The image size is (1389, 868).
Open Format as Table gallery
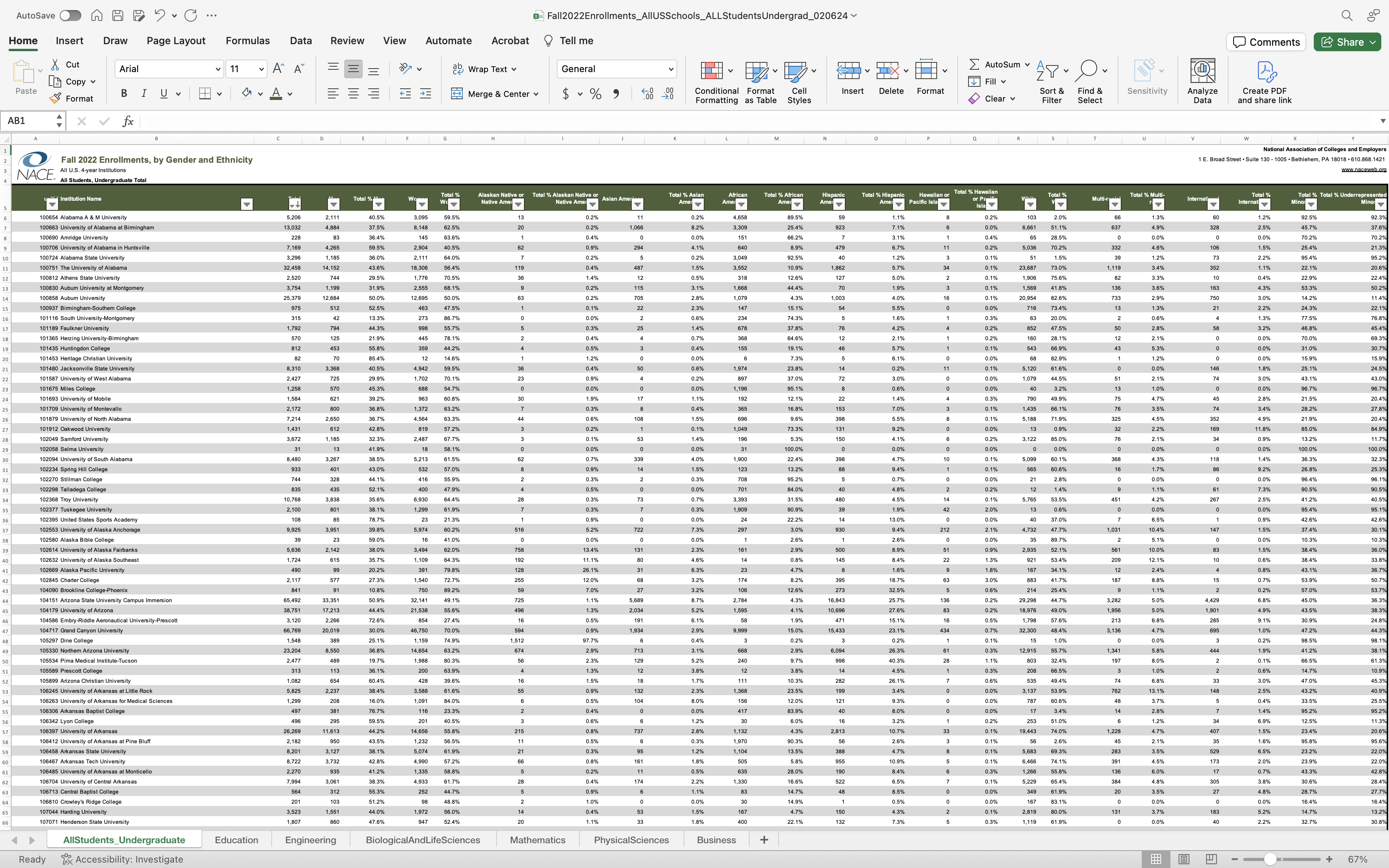(760, 83)
